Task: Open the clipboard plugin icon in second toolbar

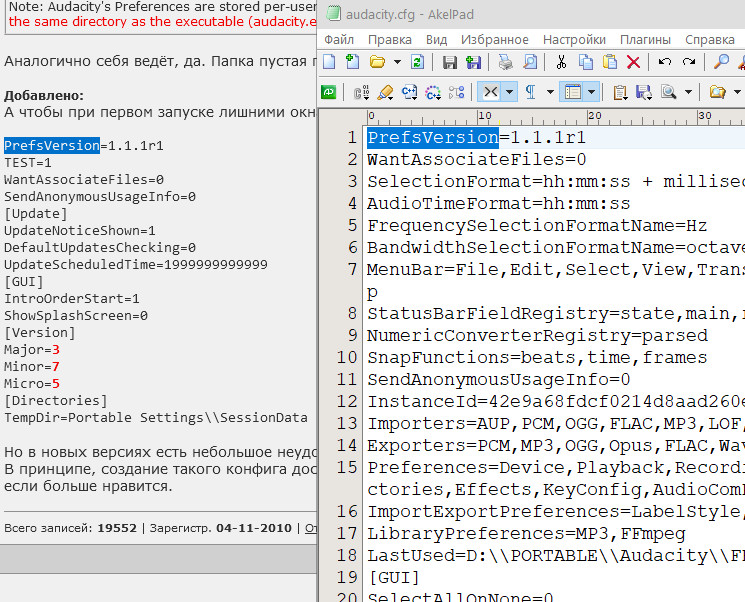Action: coord(620,92)
